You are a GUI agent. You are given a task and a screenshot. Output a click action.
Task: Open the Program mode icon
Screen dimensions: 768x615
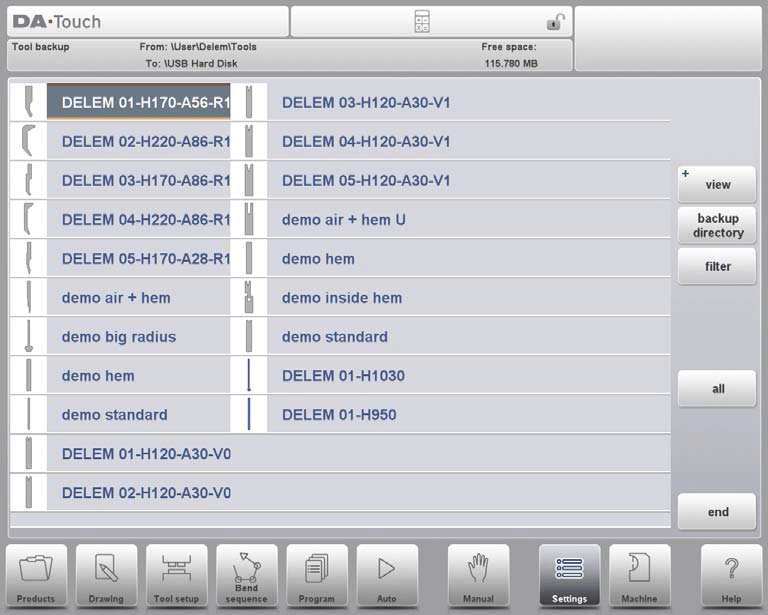click(317, 575)
